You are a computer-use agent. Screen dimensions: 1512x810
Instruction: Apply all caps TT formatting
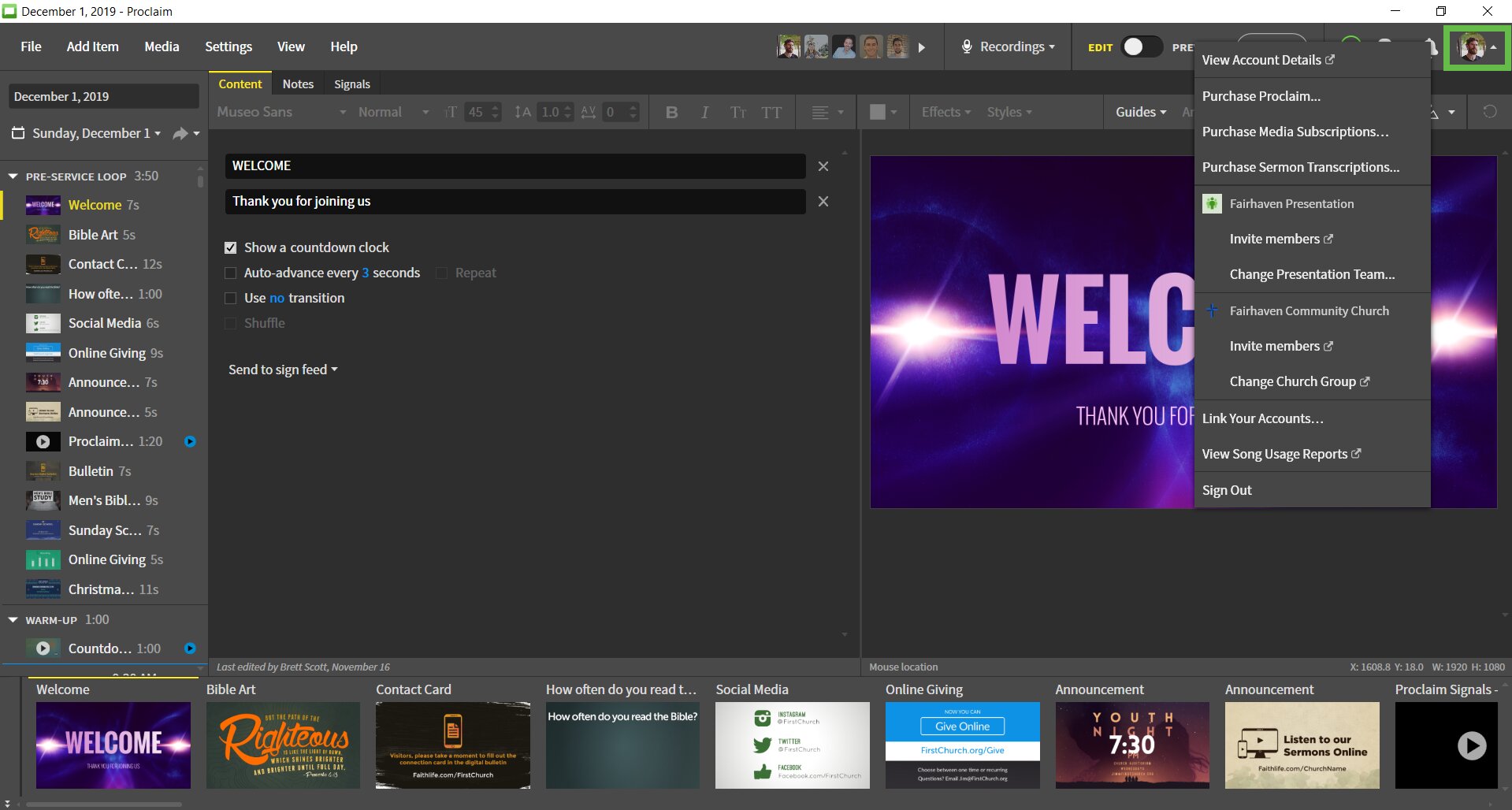tap(771, 112)
